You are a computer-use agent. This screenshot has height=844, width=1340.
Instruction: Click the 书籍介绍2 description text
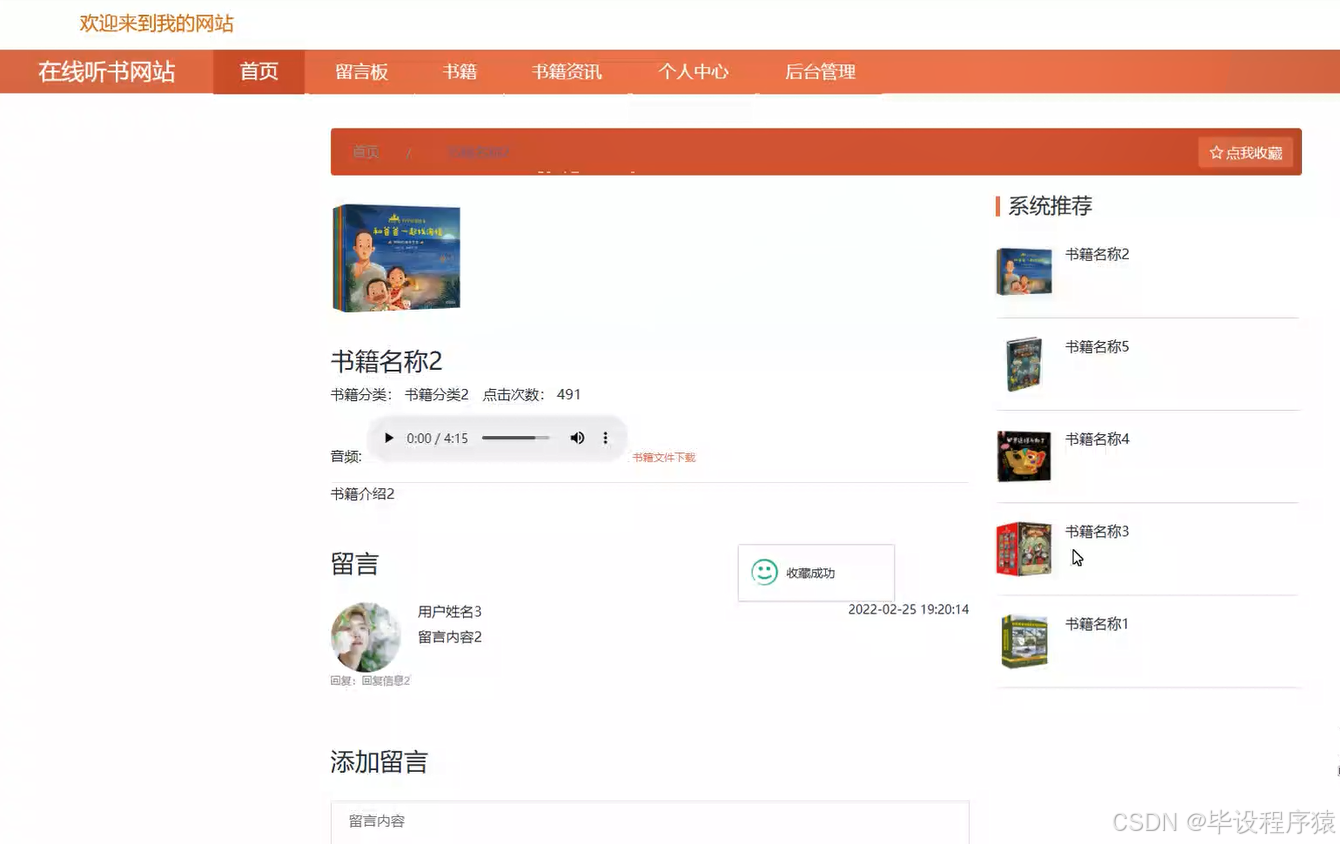pos(362,494)
